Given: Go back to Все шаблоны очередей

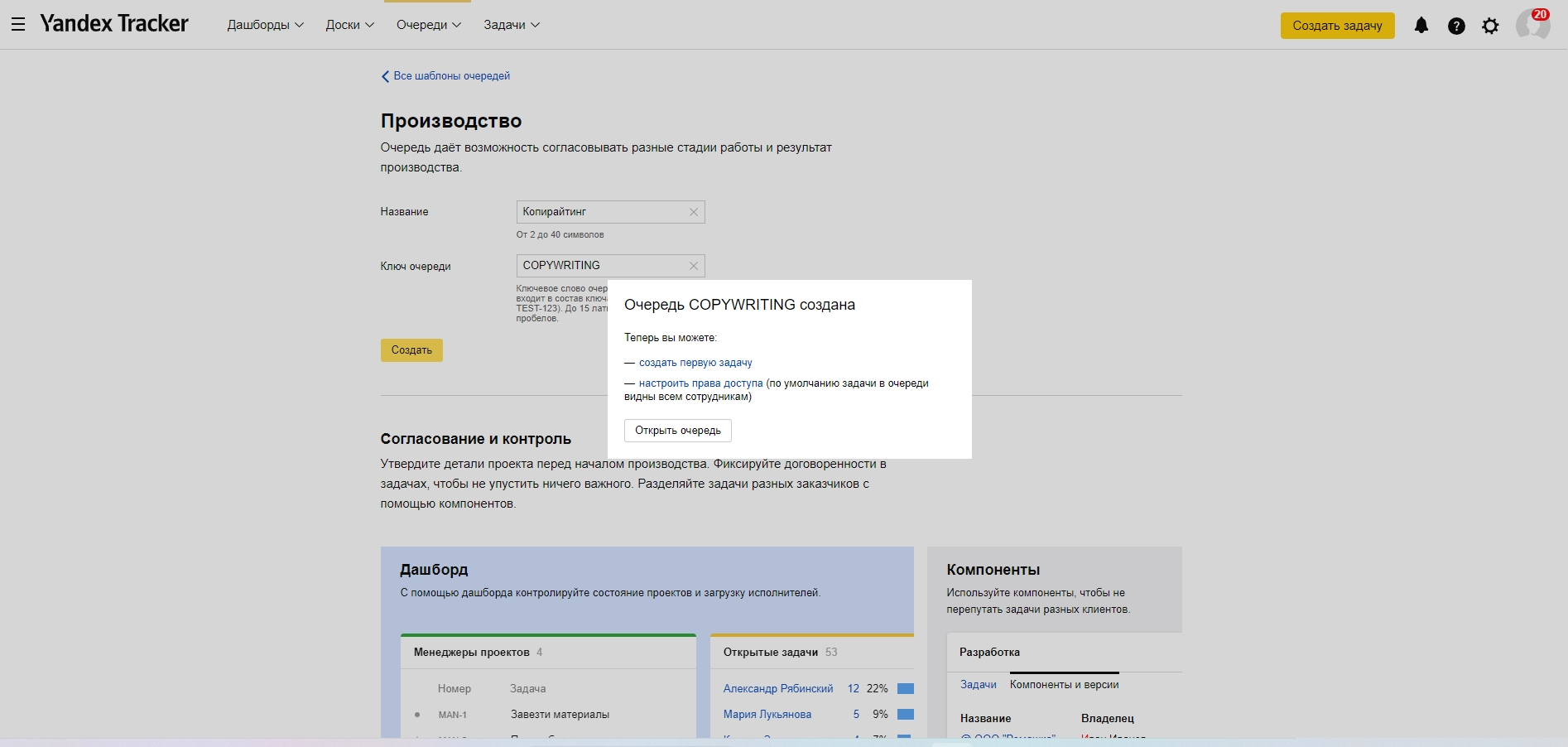Looking at the screenshot, I should [x=445, y=76].
